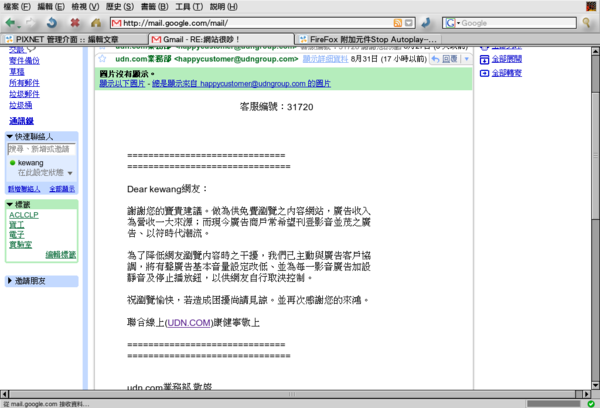Viewport: 600px width, 408px height.
Task: Click the 全部展開 expand-all icon
Action: pyautogui.click(x=484, y=59)
